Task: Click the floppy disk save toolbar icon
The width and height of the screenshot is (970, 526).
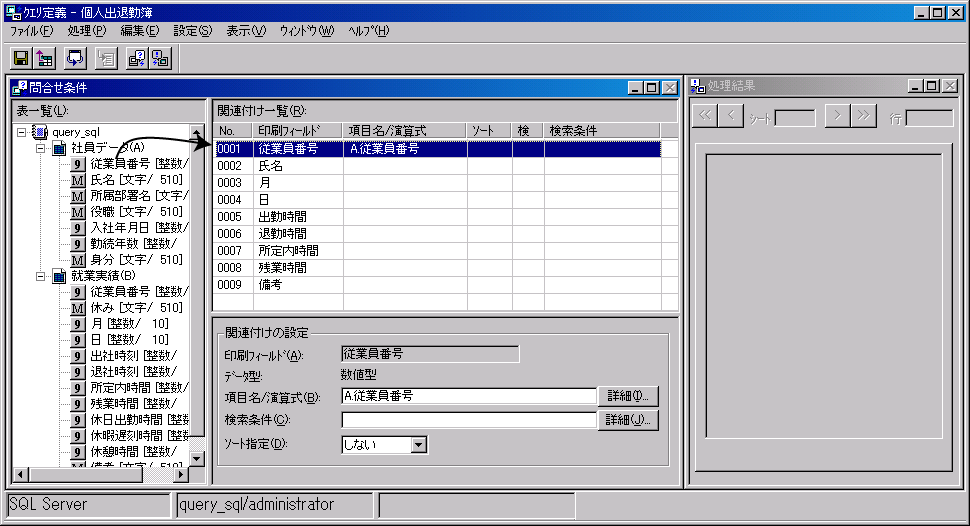Action: pyautogui.click(x=20, y=59)
